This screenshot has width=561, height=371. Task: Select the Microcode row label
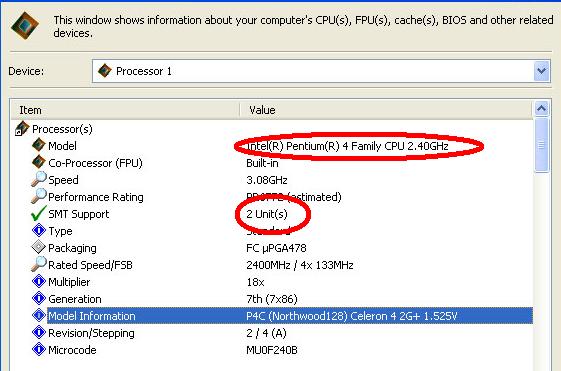click(x=72, y=350)
